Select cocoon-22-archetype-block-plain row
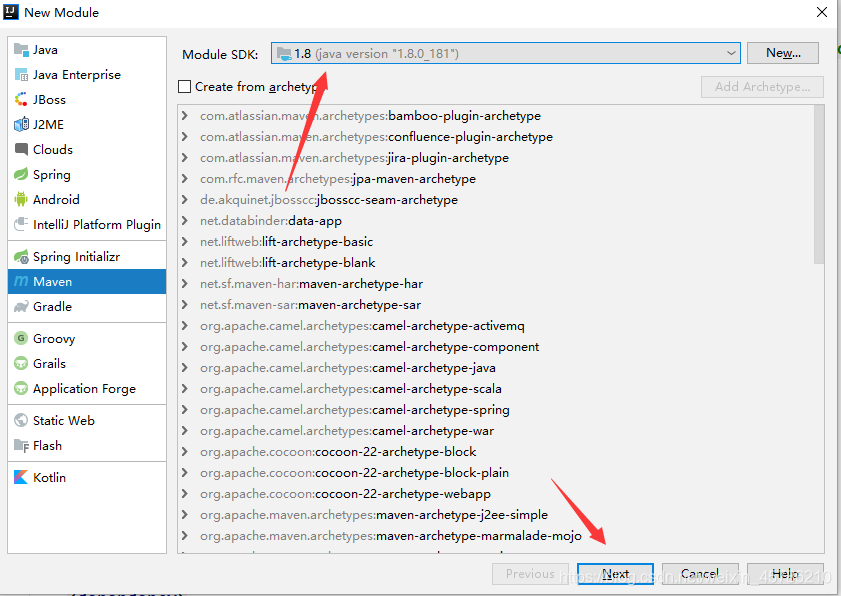This screenshot has width=841, height=596. pos(496,473)
